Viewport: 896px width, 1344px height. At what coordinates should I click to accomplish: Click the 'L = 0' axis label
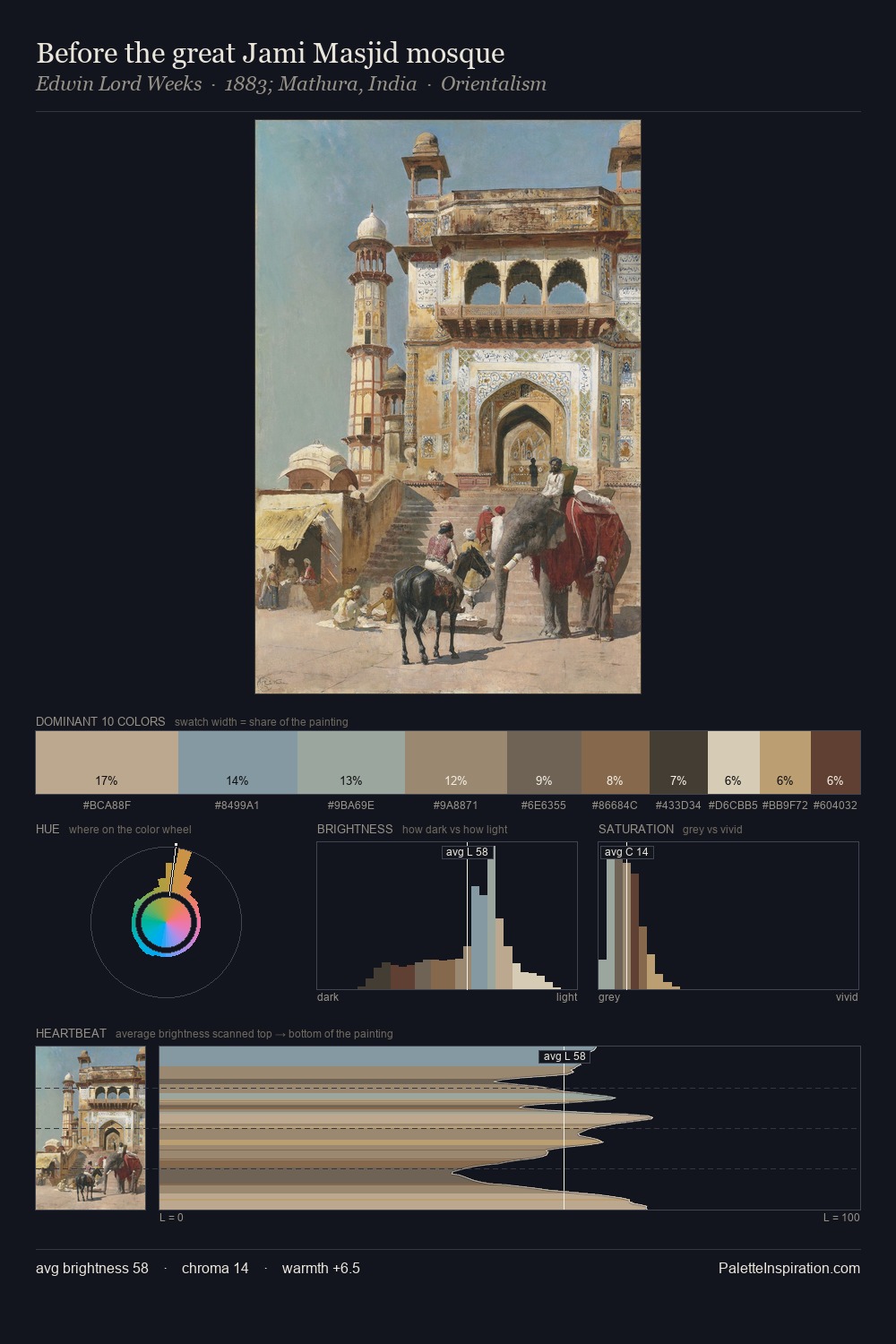171,1218
